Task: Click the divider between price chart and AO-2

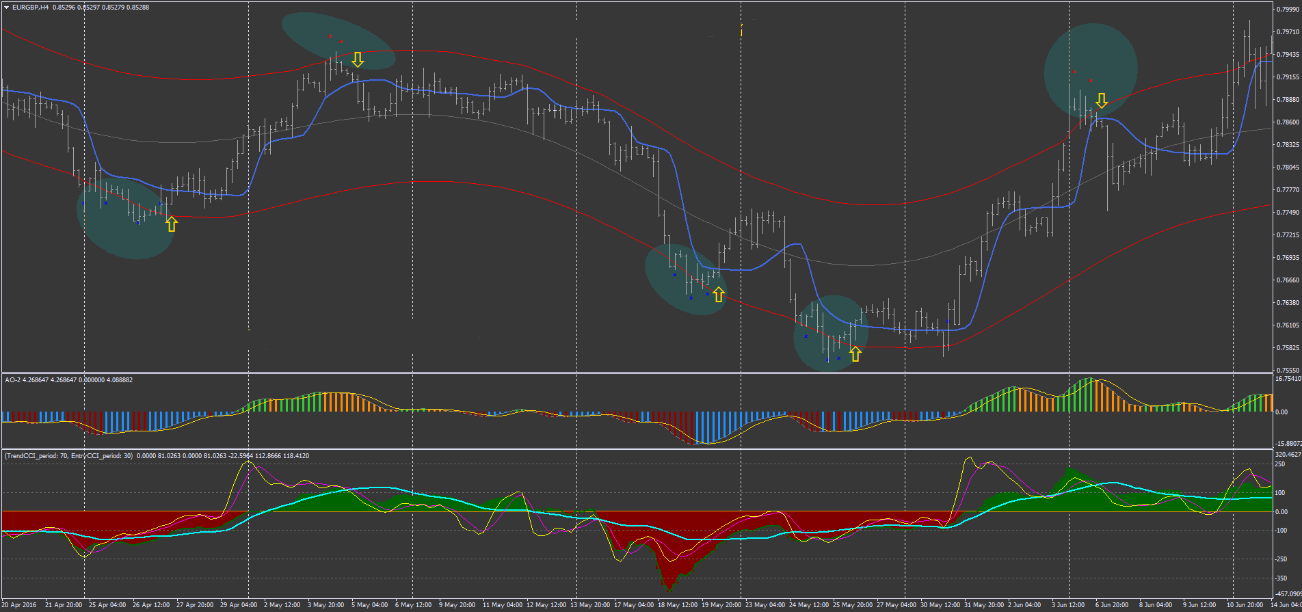Action: 640,373
